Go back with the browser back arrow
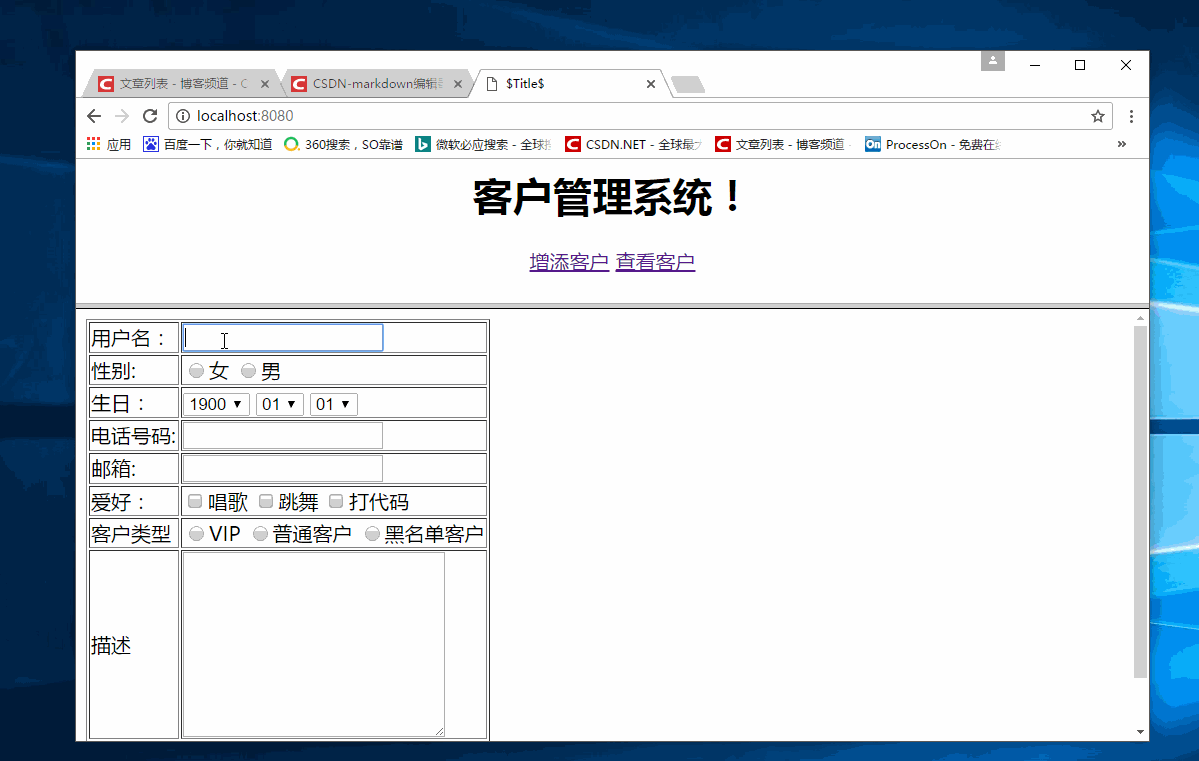Viewport: 1199px width, 761px height. (x=94, y=115)
